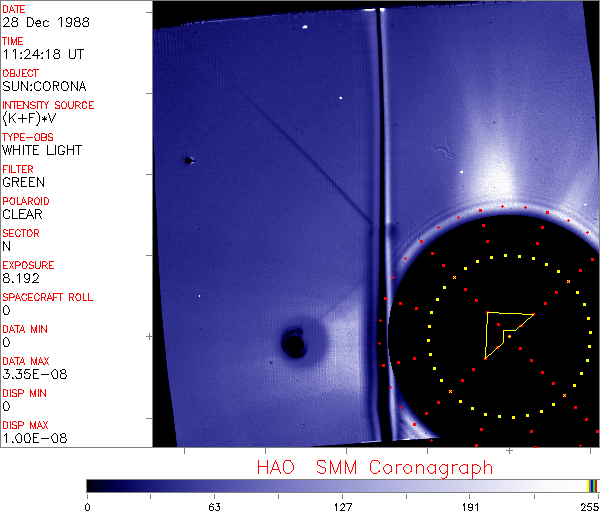Viewport: 600px width, 512px height.
Task: Click the saturated color stripes at colorbar end
Action: pyautogui.click(x=592, y=486)
